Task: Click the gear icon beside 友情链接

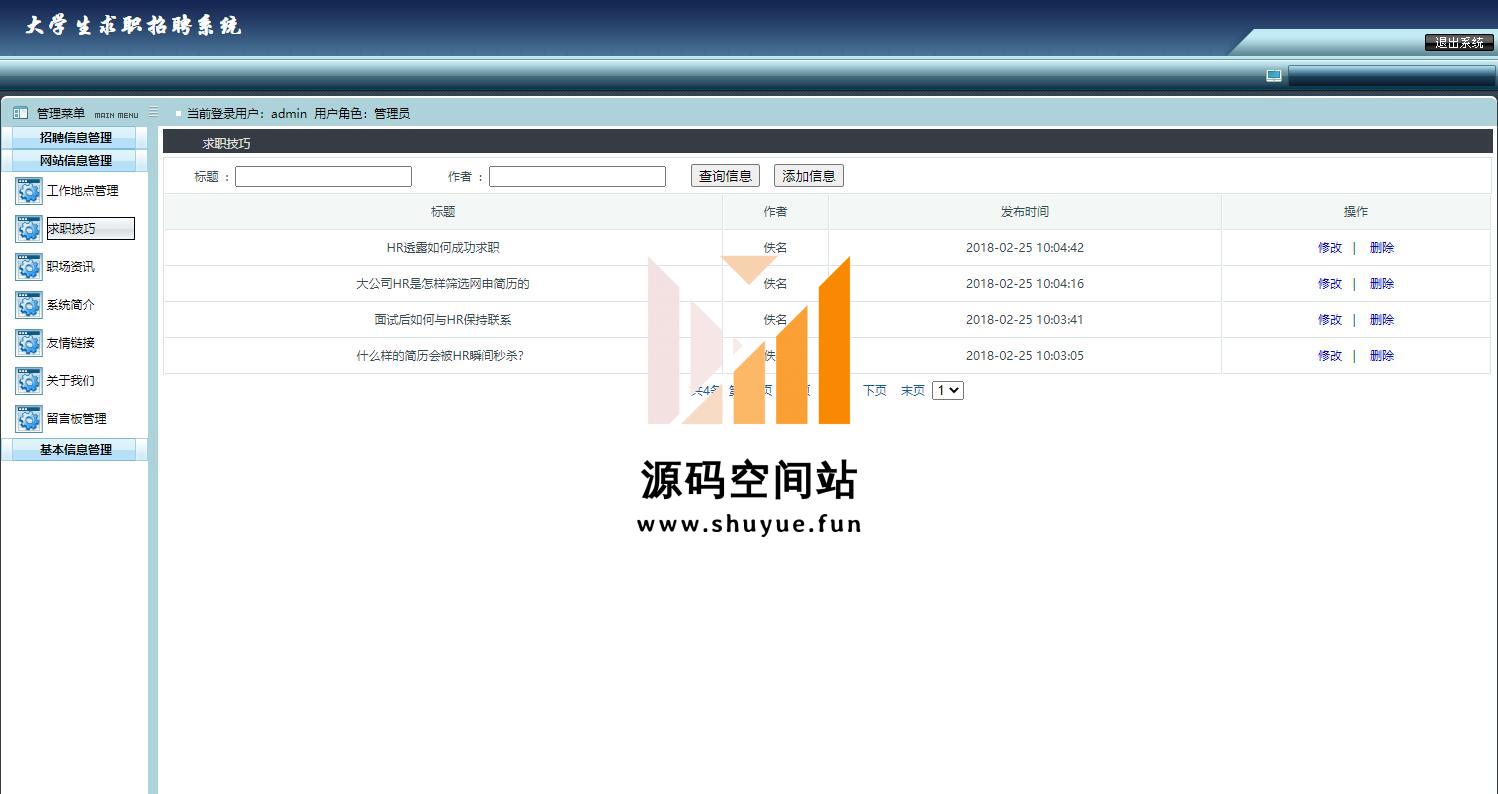Action: pyautogui.click(x=29, y=343)
